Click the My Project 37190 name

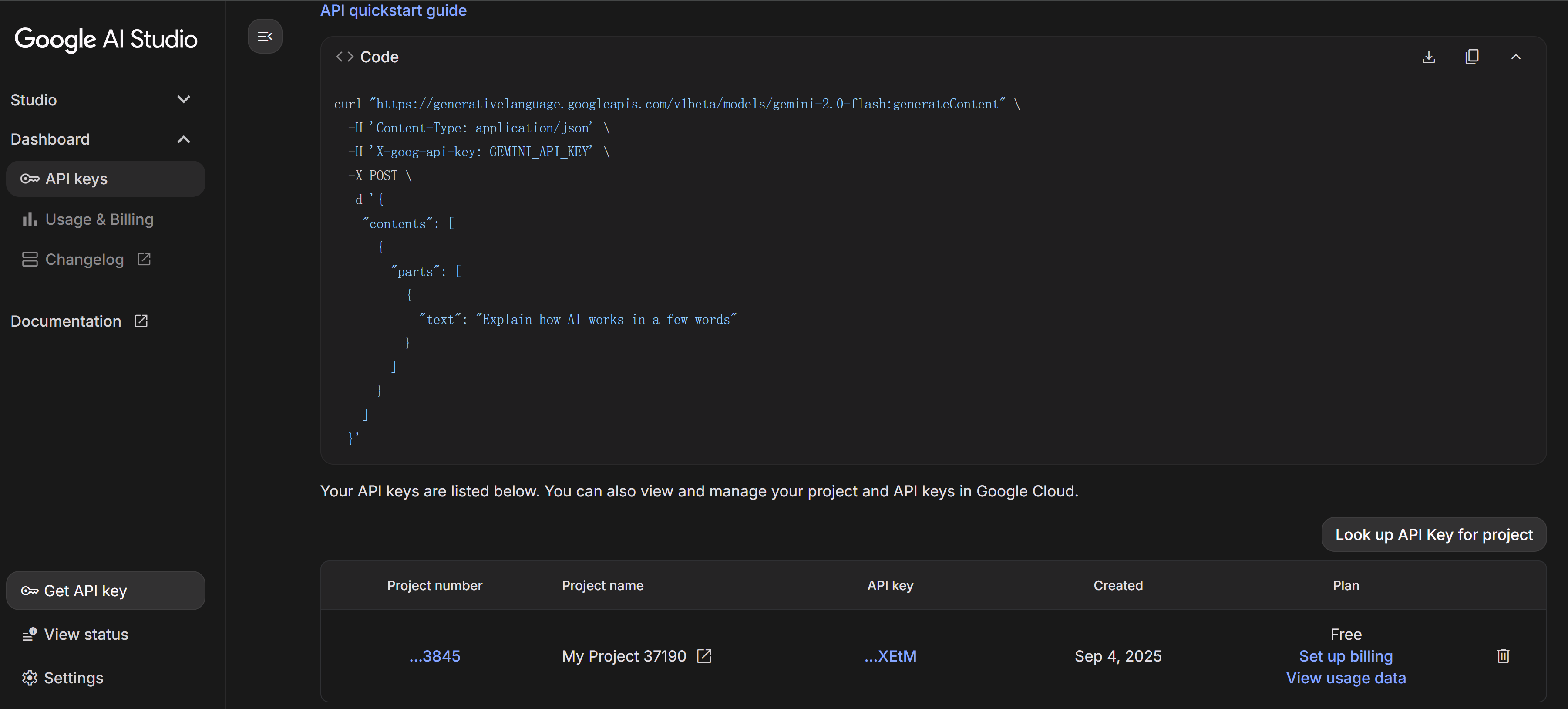(x=624, y=656)
